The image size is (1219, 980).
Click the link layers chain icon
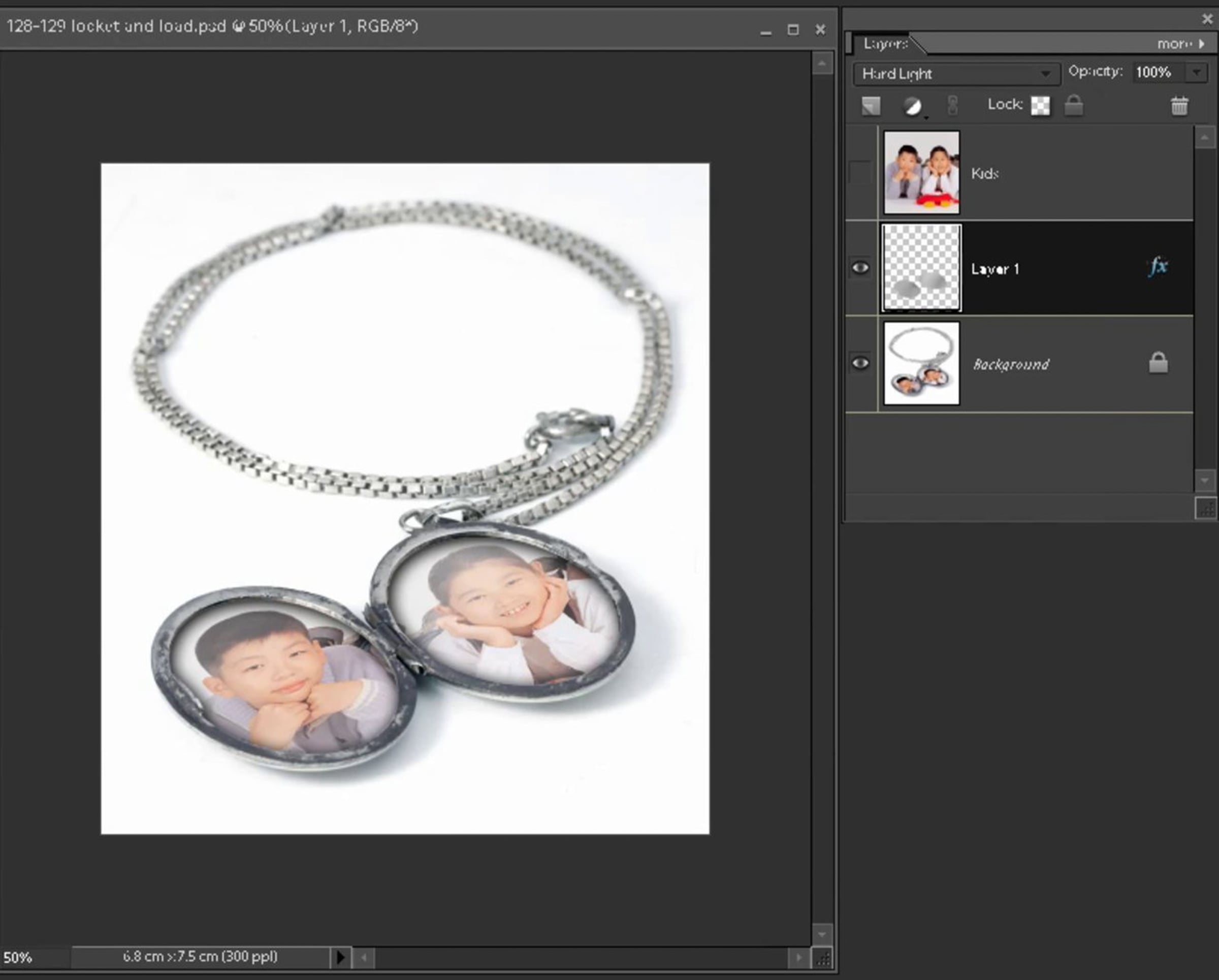pyautogui.click(x=953, y=106)
